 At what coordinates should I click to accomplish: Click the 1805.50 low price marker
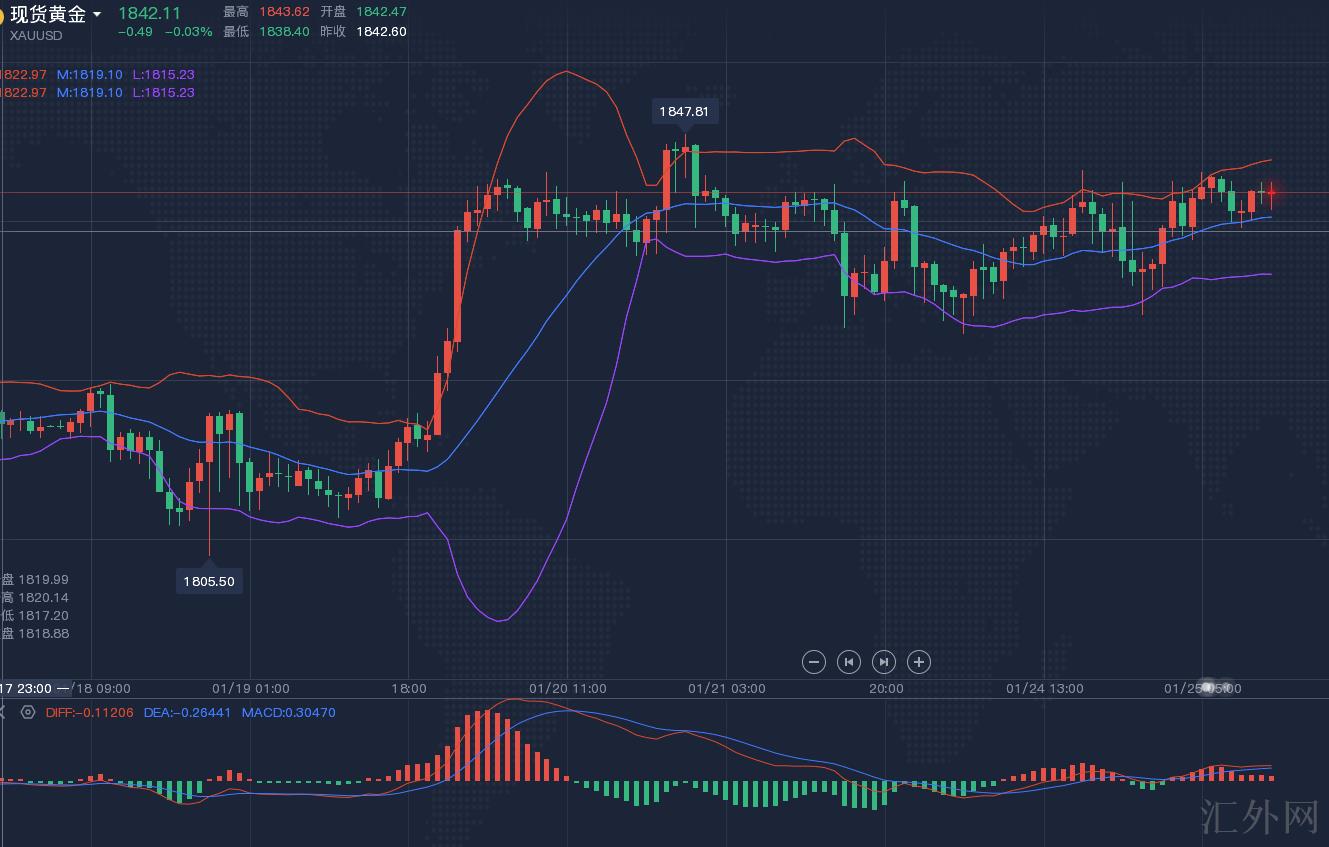coord(209,581)
